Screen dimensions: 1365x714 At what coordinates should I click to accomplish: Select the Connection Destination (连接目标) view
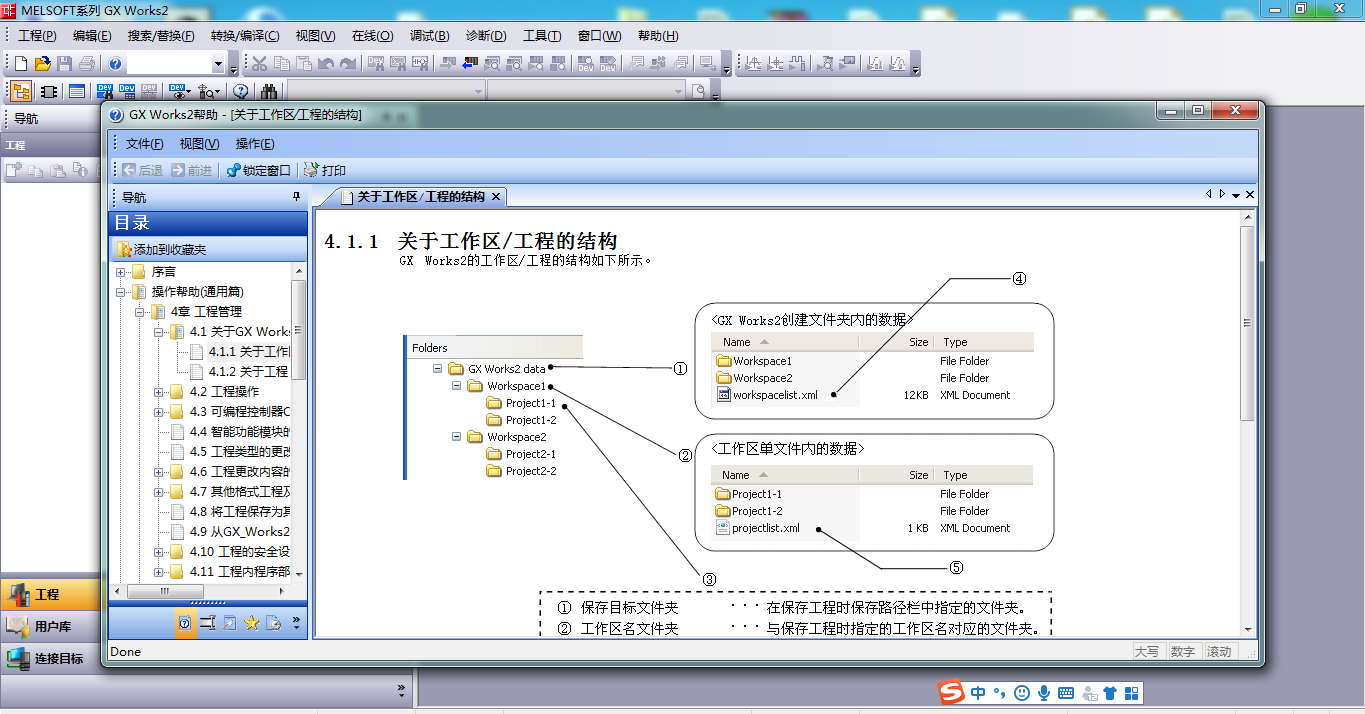click(50, 659)
